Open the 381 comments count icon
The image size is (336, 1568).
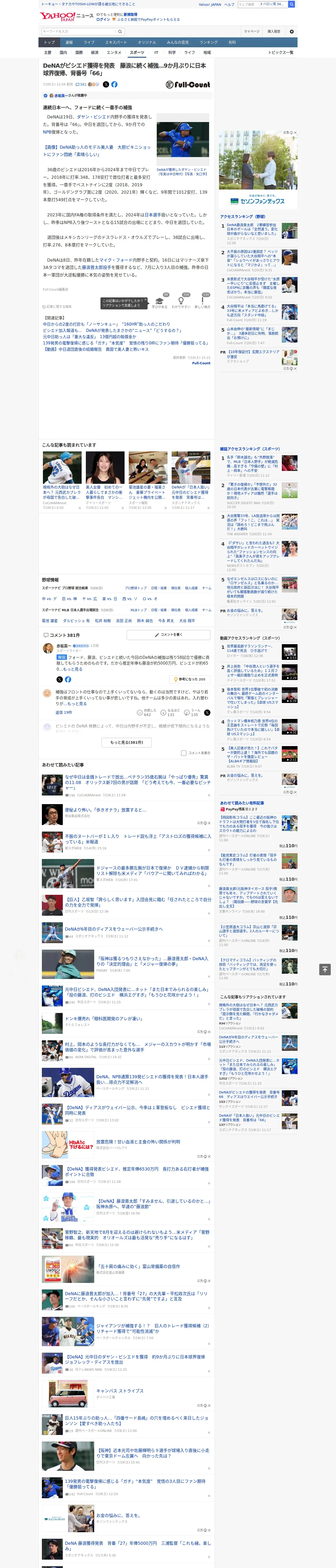(81, 85)
